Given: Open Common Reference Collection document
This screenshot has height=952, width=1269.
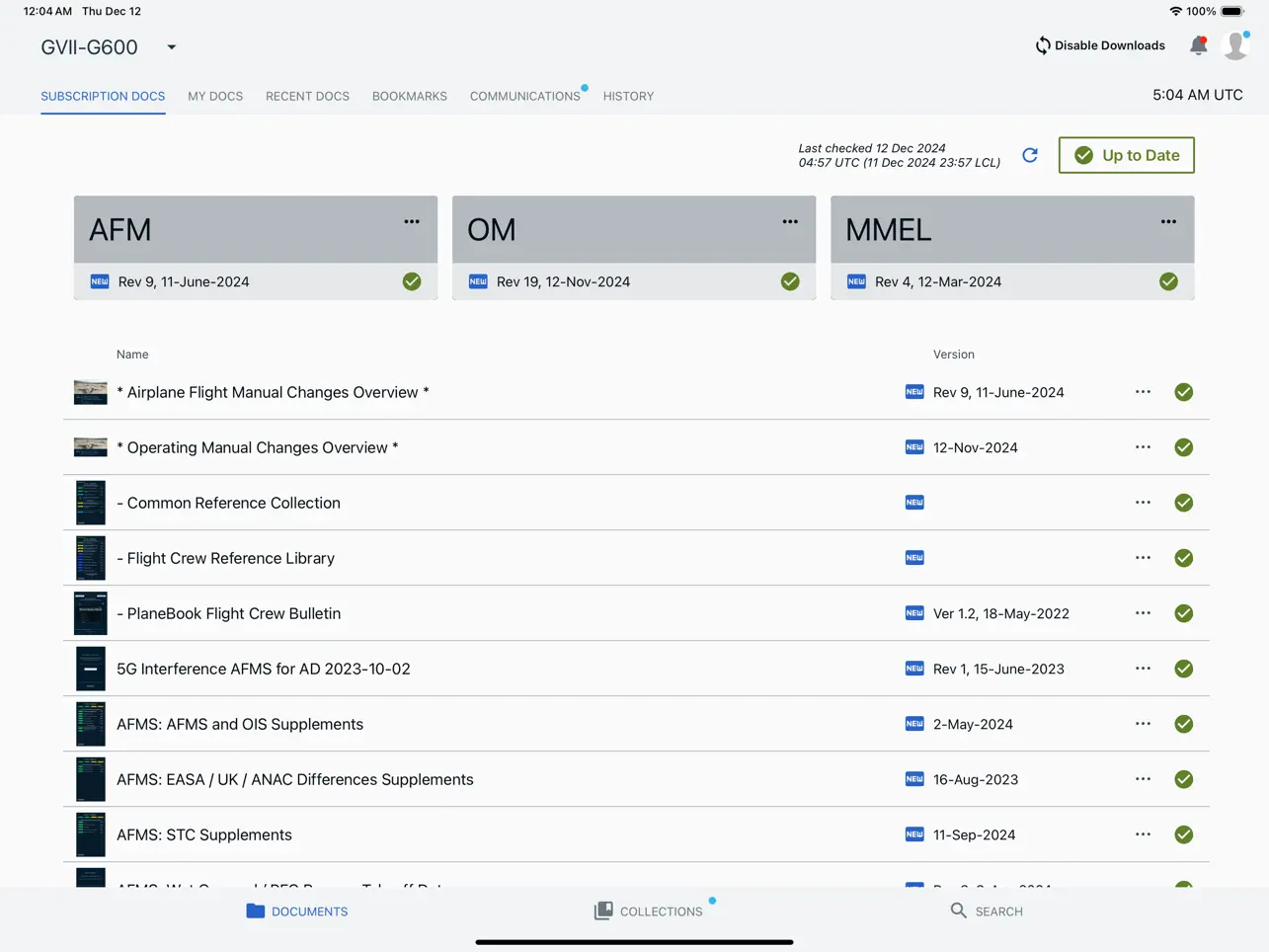Looking at the screenshot, I should 228,503.
